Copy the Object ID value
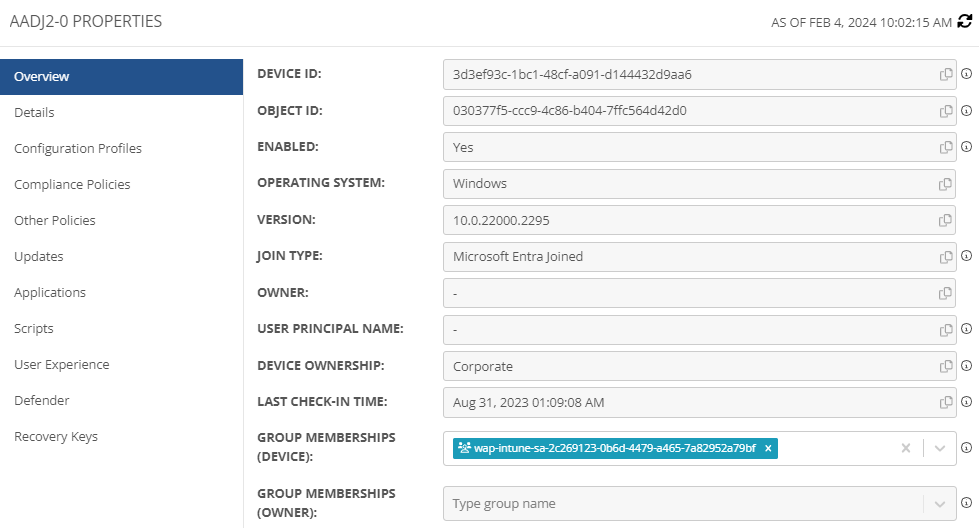The width and height of the screenshot is (979, 528). point(946,111)
